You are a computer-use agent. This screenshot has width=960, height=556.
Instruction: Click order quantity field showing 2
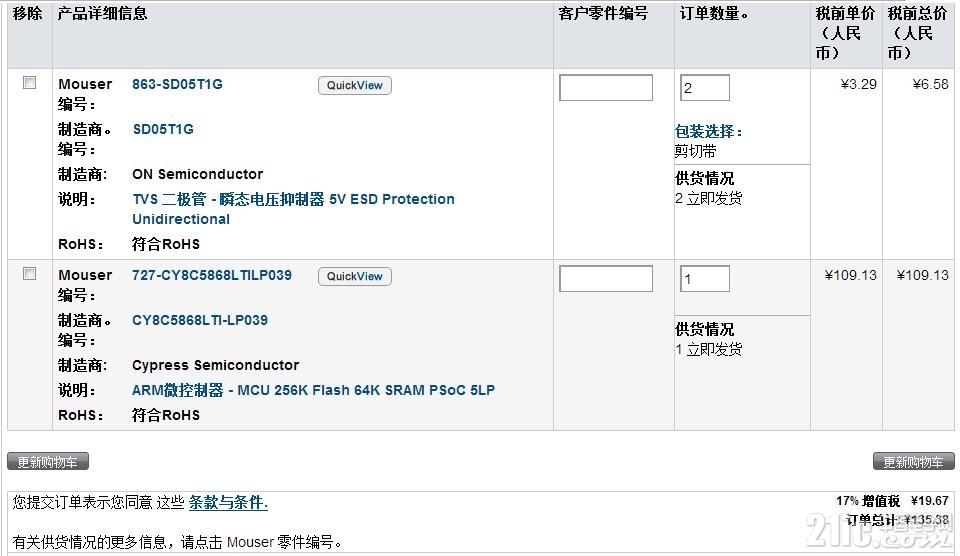tap(705, 88)
